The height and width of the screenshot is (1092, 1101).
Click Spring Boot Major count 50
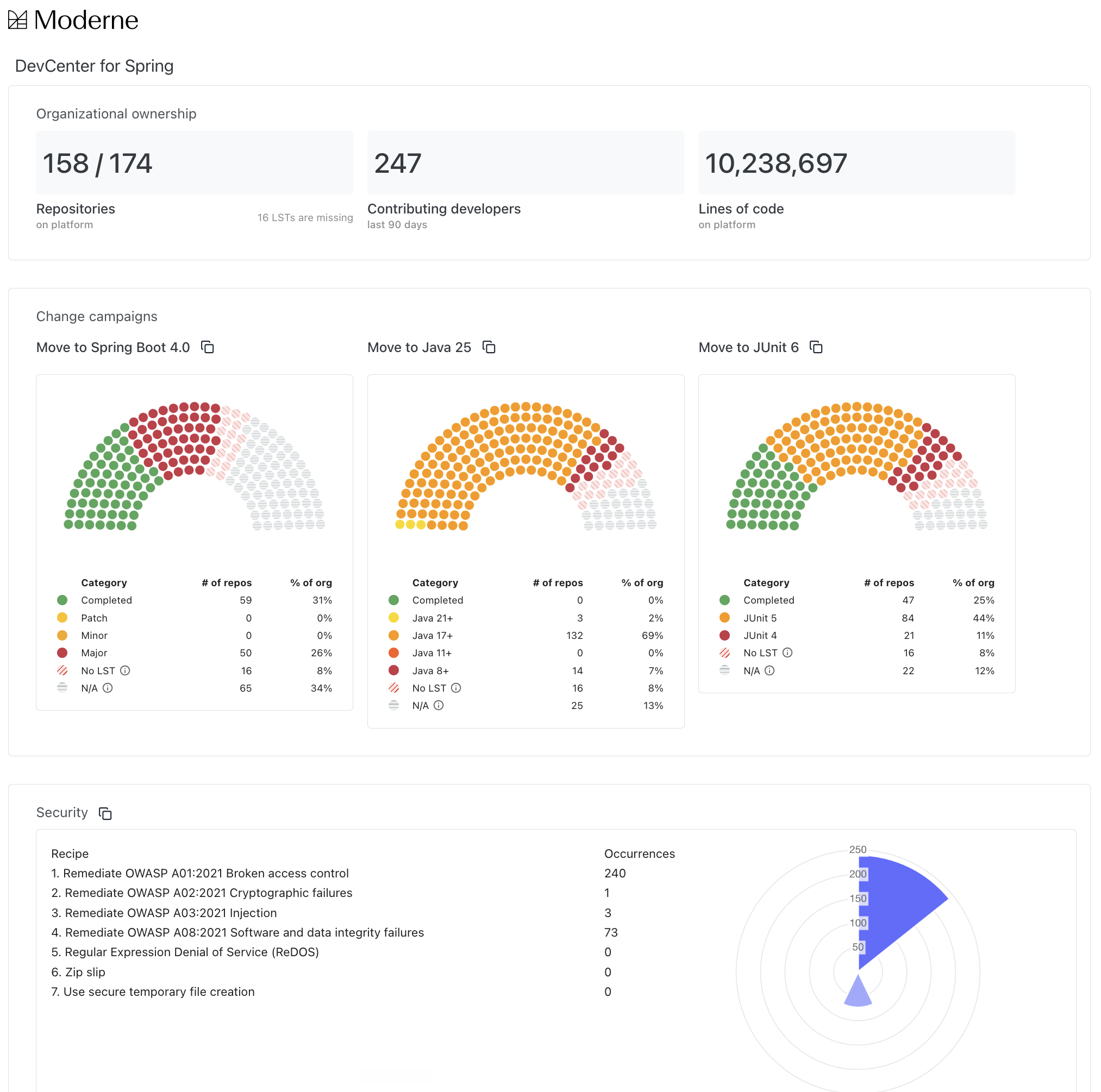tap(246, 653)
